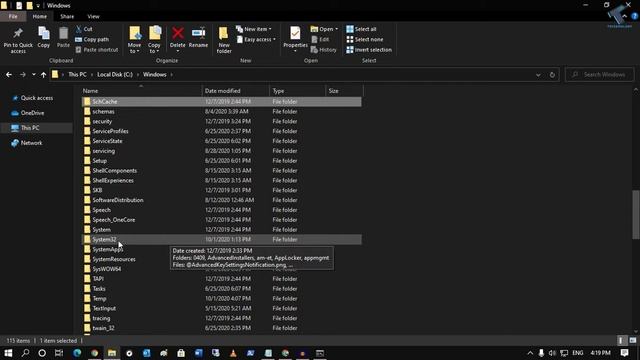Open Task View on the taskbar
Viewport: 640px width, 360px height.
click(59, 353)
